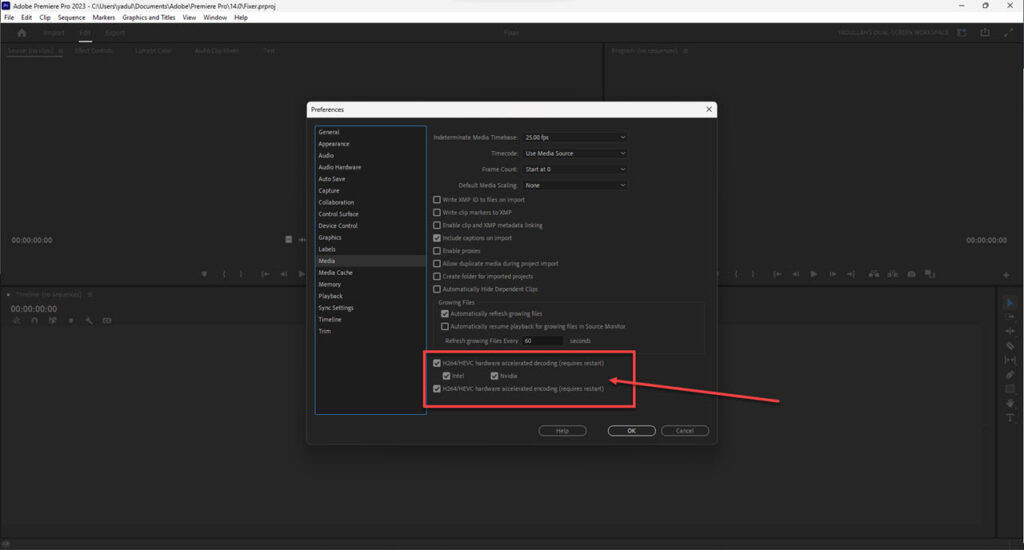Toggle Snap magnet icon in the Timeline
Image resolution: width=1024 pixels, height=550 pixels.
35,321
